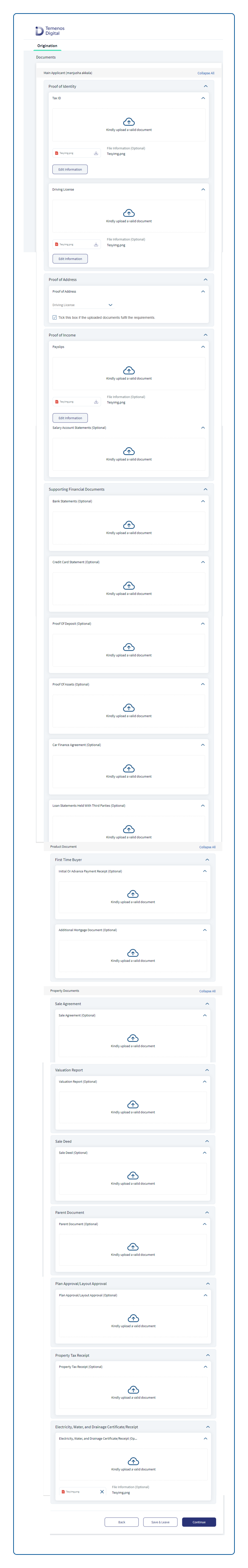Click Collapse All for Product Document
Image resolution: width=248 pixels, height=1568 pixels.
click(x=207, y=847)
